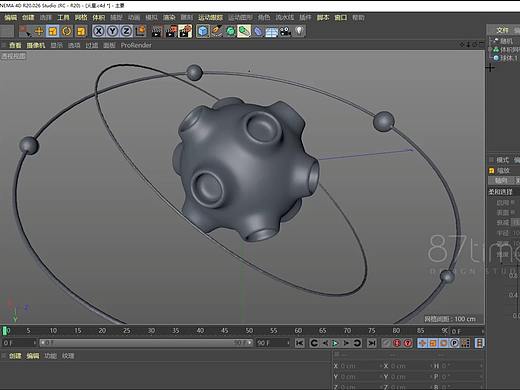This screenshot has width=520, height=390.
Task: Open the material manager 编辑 menu
Action: (x=33, y=356)
